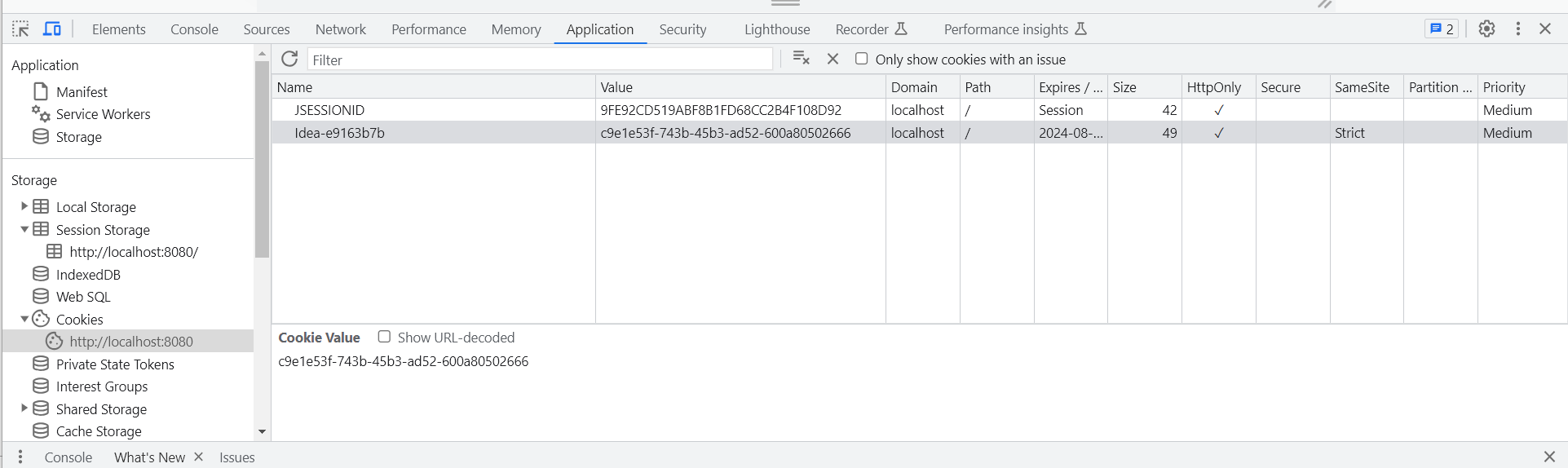The image size is (1568, 468).
Task: Open the Performance insights tab
Action: (1015, 29)
